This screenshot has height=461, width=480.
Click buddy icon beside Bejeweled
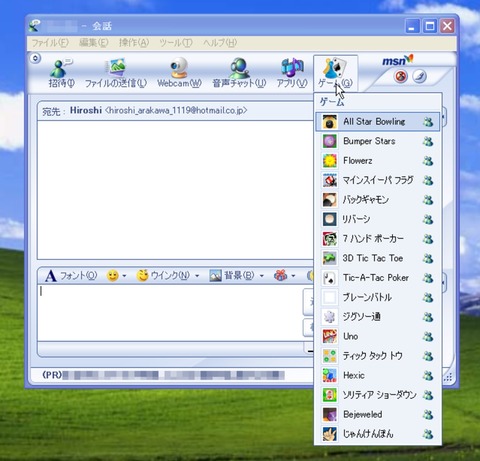[428, 414]
